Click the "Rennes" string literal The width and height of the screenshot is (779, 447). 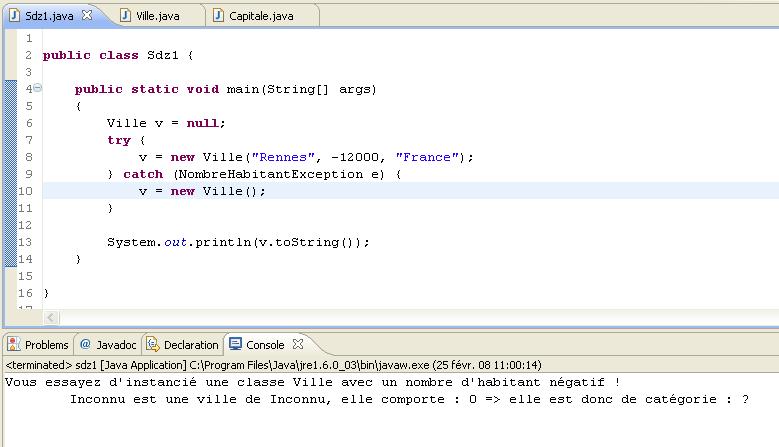click(x=283, y=157)
